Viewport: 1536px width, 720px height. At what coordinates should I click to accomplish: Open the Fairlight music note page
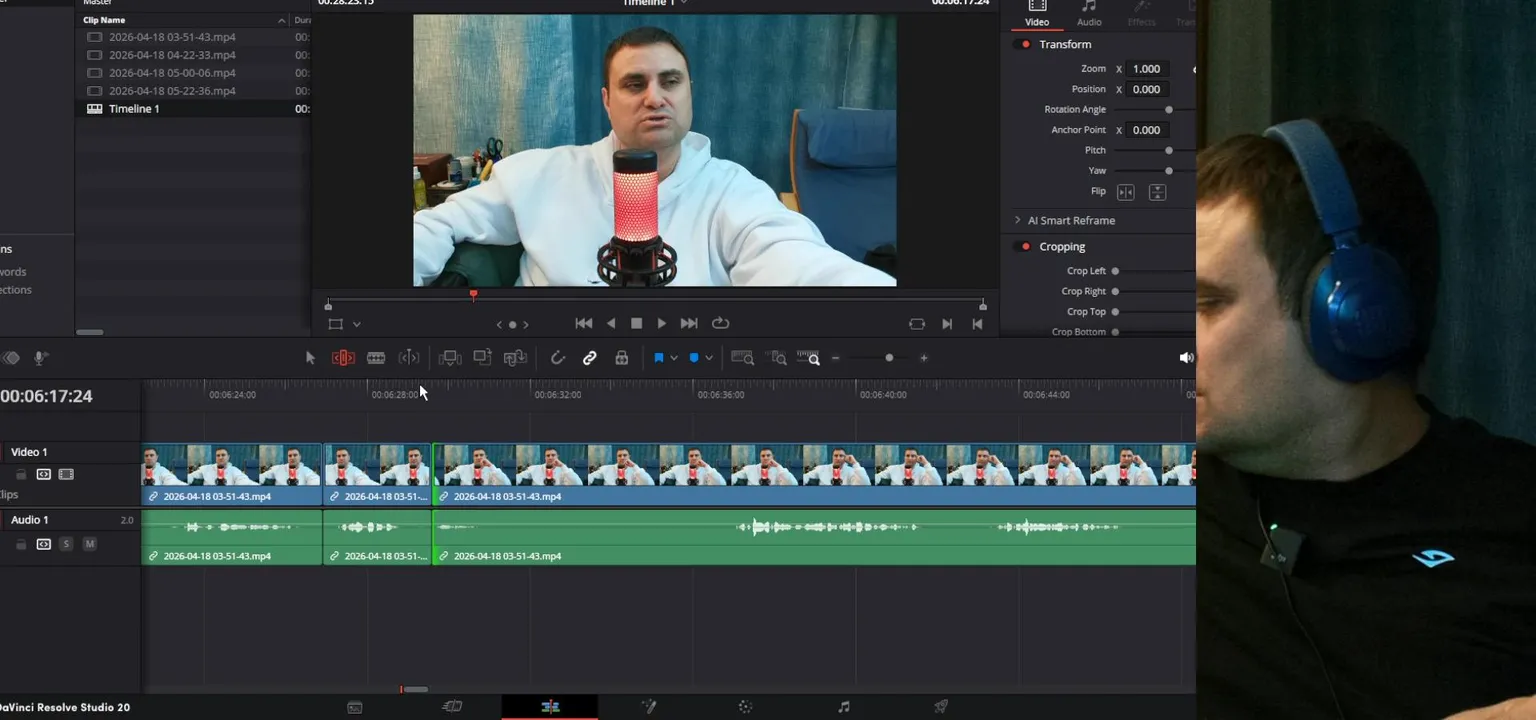coord(843,707)
